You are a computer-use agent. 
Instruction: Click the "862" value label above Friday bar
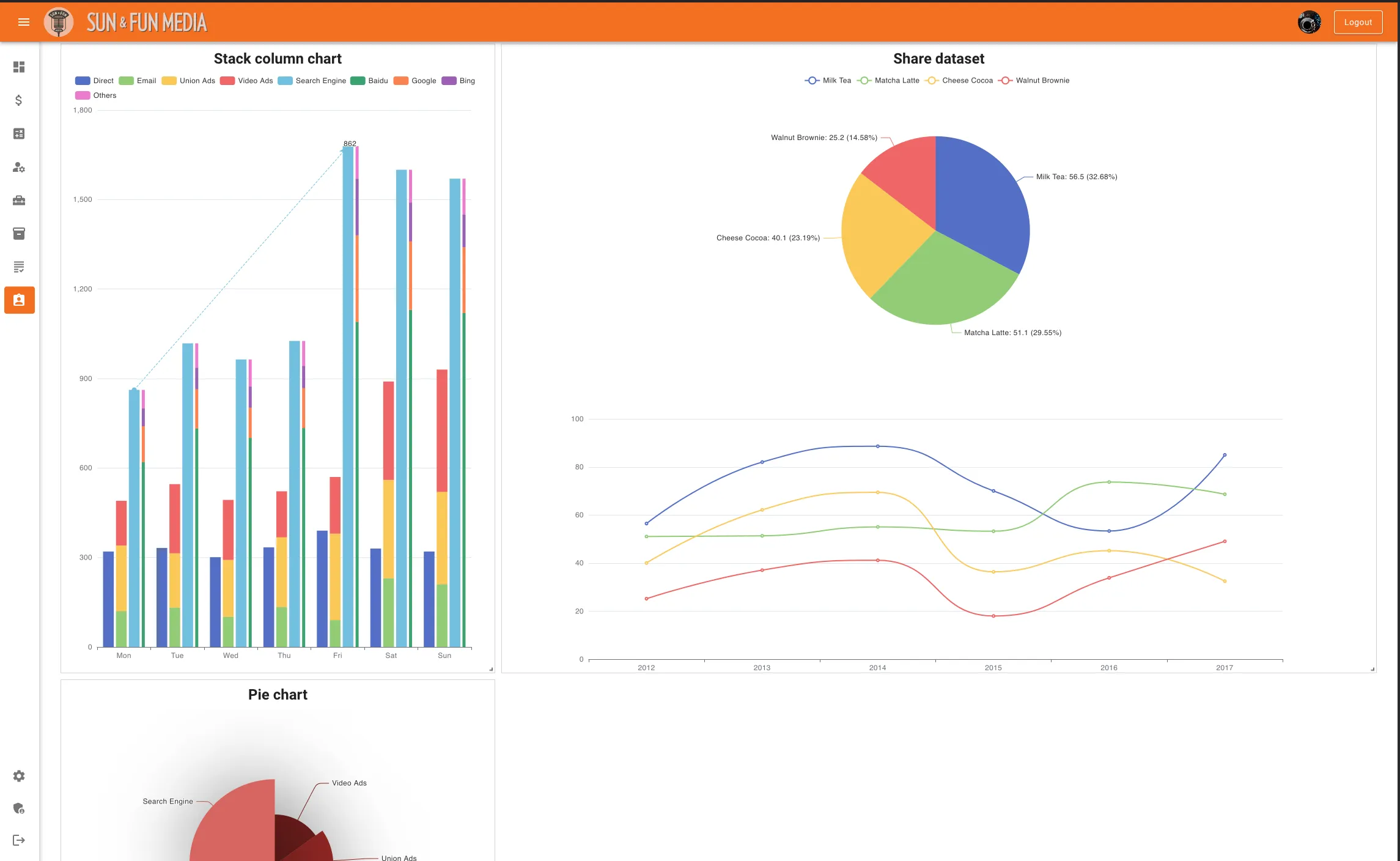point(350,144)
